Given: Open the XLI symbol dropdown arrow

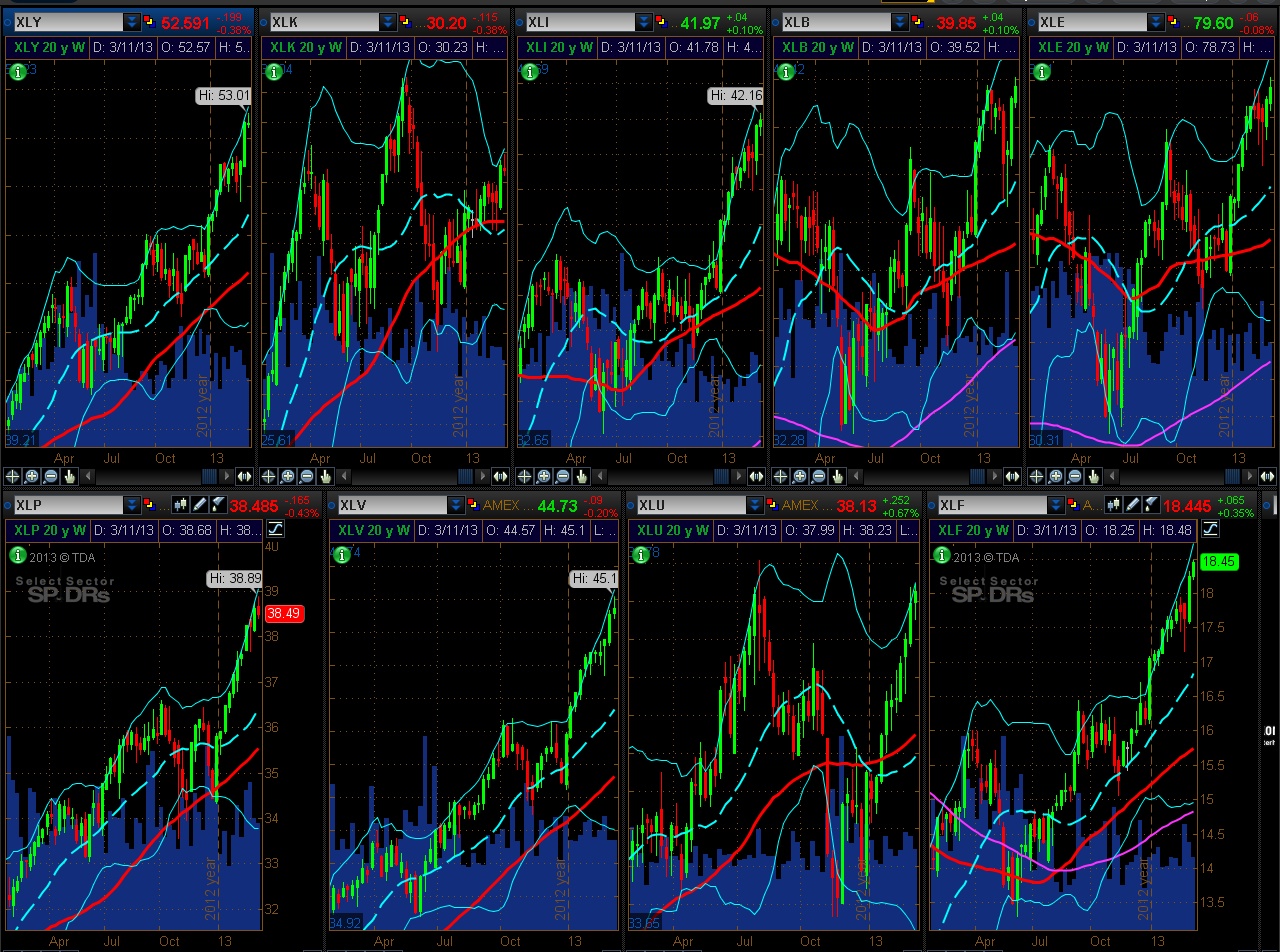Looking at the screenshot, I should click(644, 22).
